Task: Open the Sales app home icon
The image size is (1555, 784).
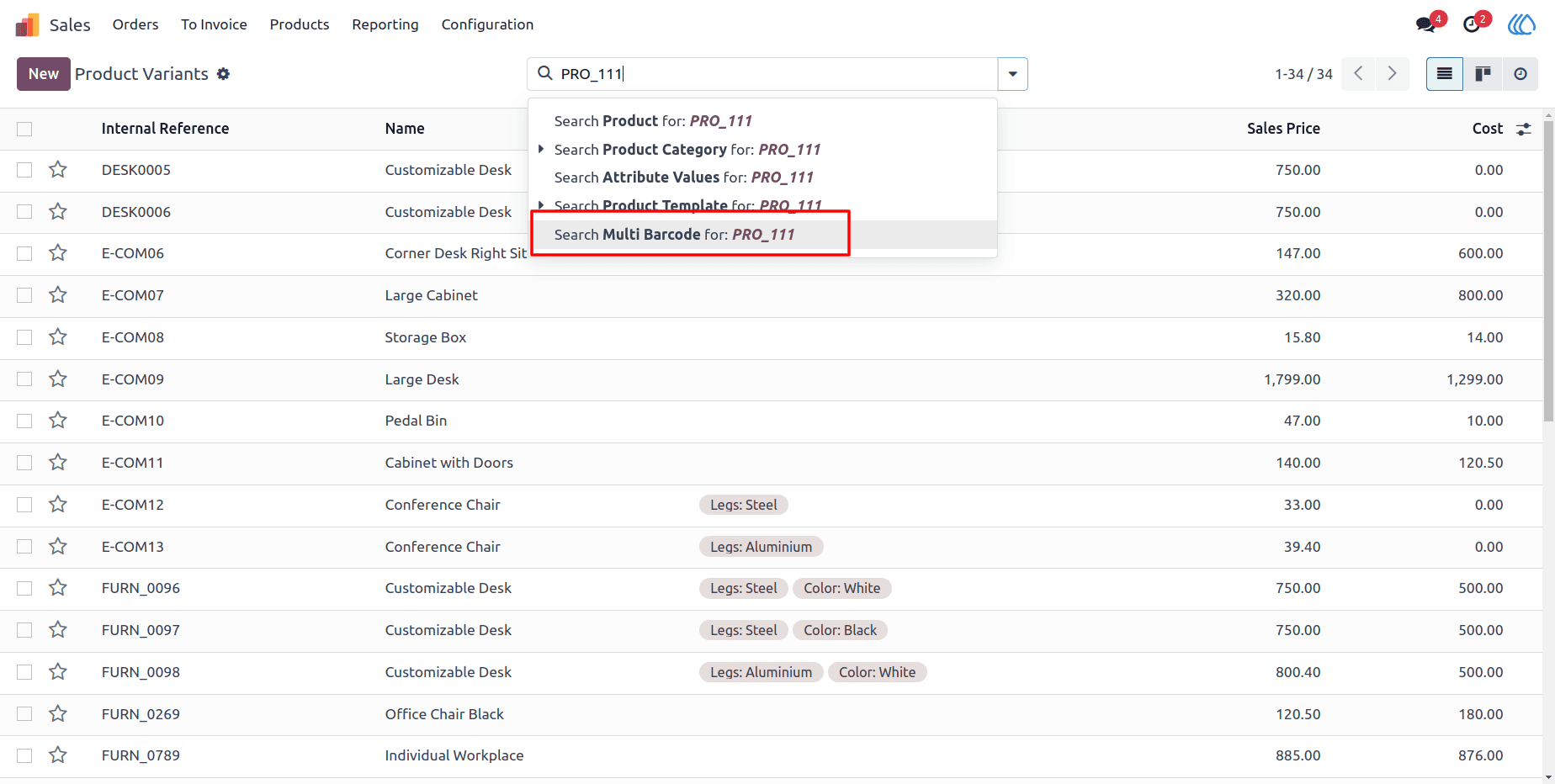Action: tap(28, 24)
